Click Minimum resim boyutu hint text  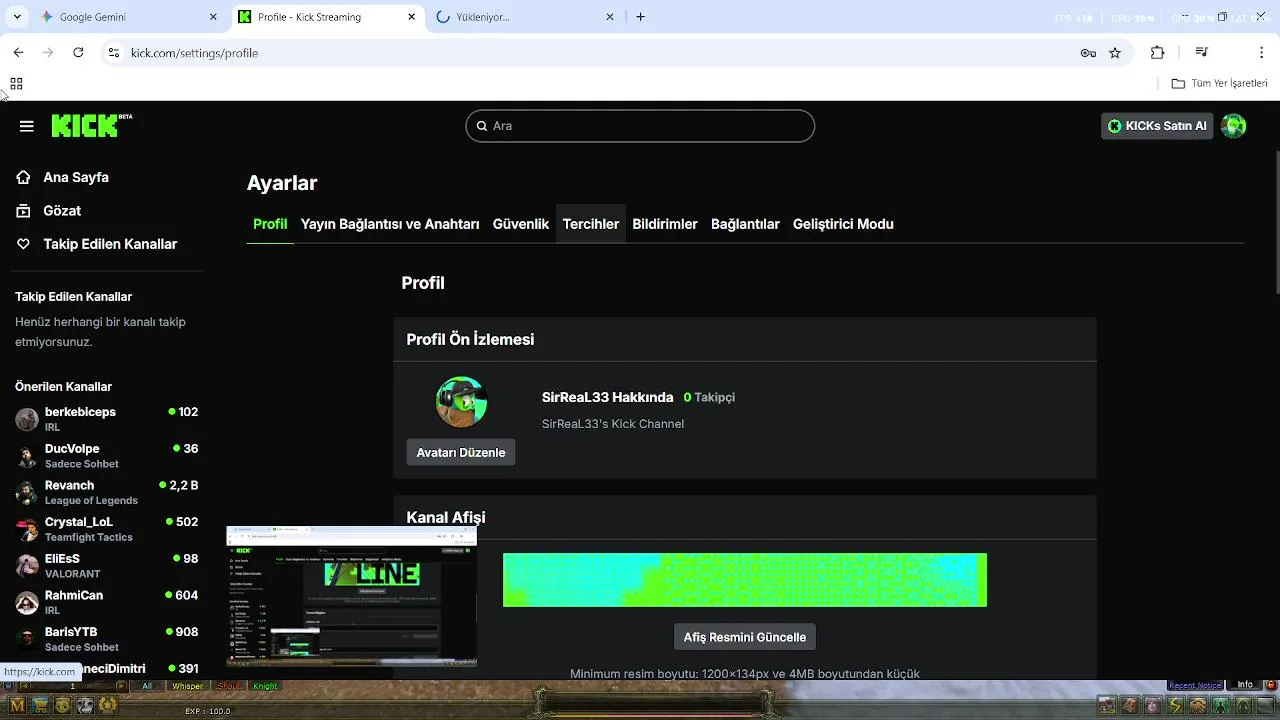pyautogui.click(x=745, y=673)
